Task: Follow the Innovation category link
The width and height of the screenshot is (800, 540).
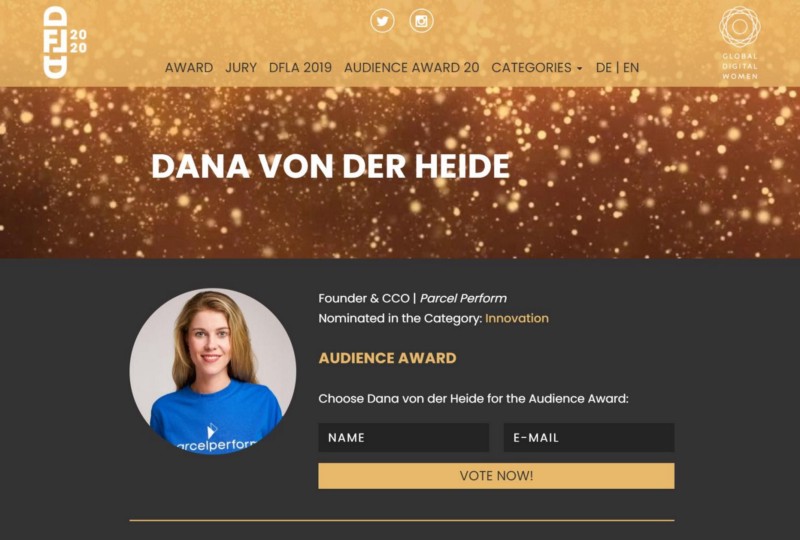Action: pyautogui.click(x=517, y=318)
